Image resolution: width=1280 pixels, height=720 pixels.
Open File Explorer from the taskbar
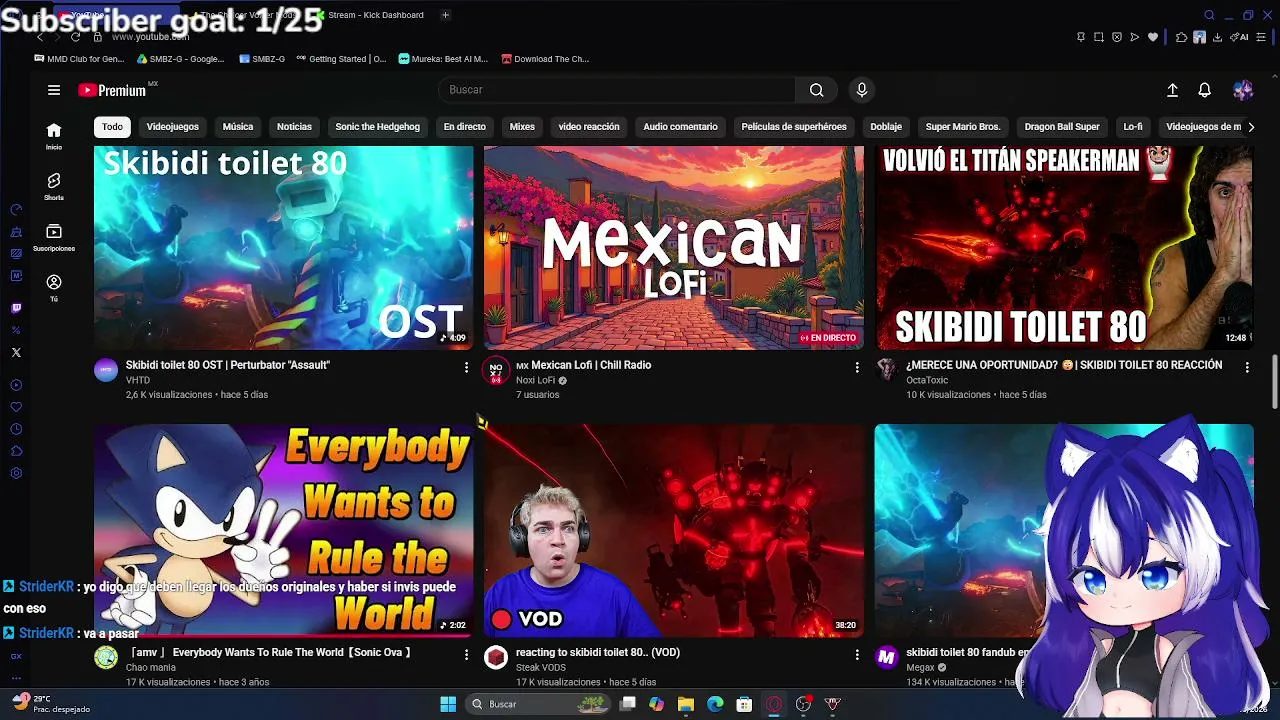point(686,704)
